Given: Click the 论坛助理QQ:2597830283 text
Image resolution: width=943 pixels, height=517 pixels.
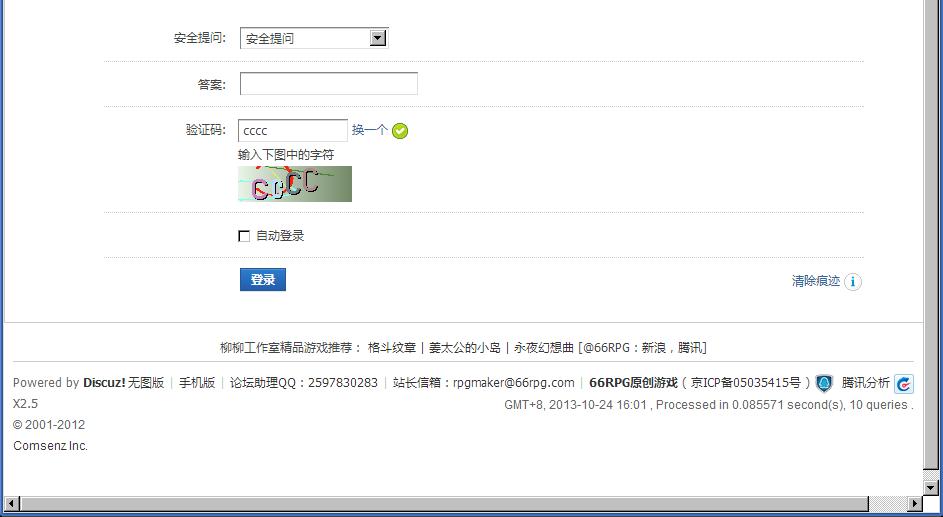Looking at the screenshot, I should [x=304, y=382].
